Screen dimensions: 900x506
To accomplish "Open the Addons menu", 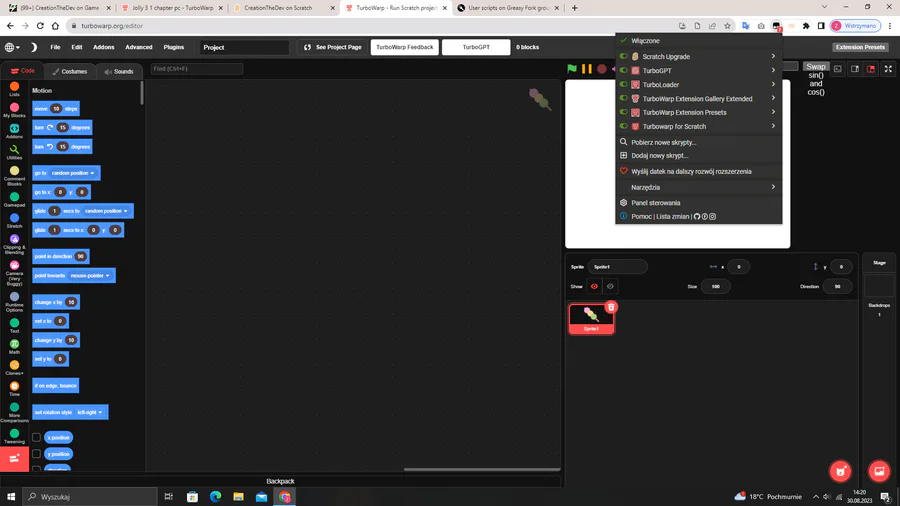I will click(x=103, y=47).
